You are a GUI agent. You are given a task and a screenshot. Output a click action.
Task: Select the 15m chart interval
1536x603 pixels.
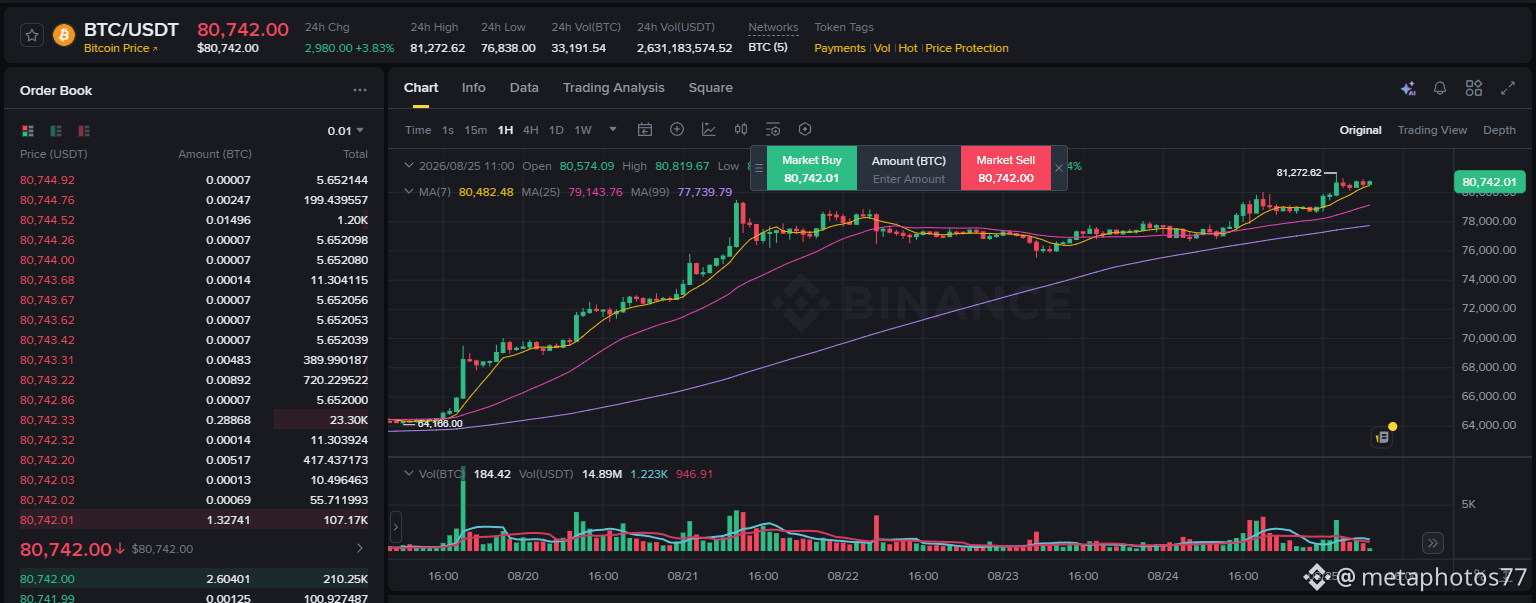(x=476, y=130)
